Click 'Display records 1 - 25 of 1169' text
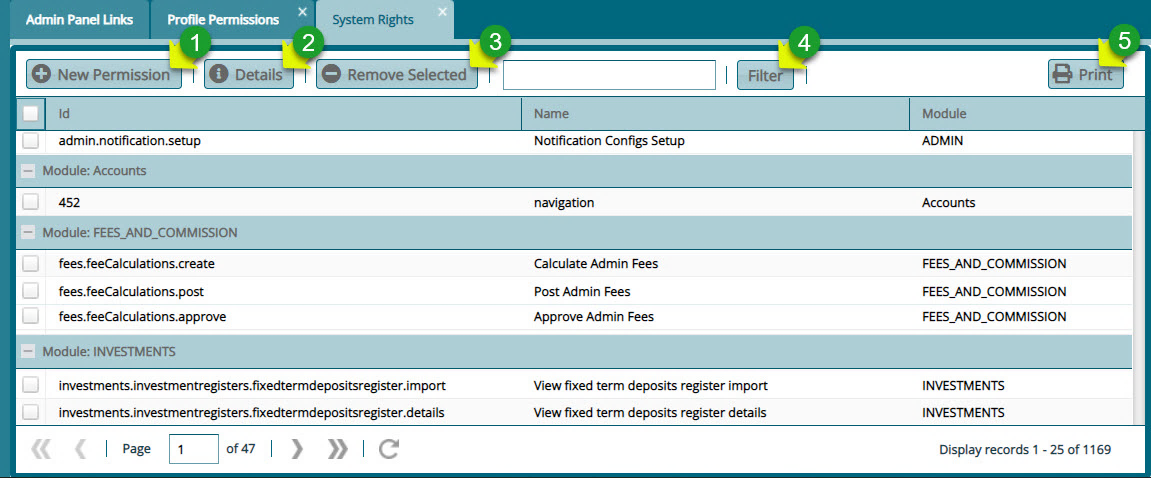1151x478 pixels. [1025, 449]
